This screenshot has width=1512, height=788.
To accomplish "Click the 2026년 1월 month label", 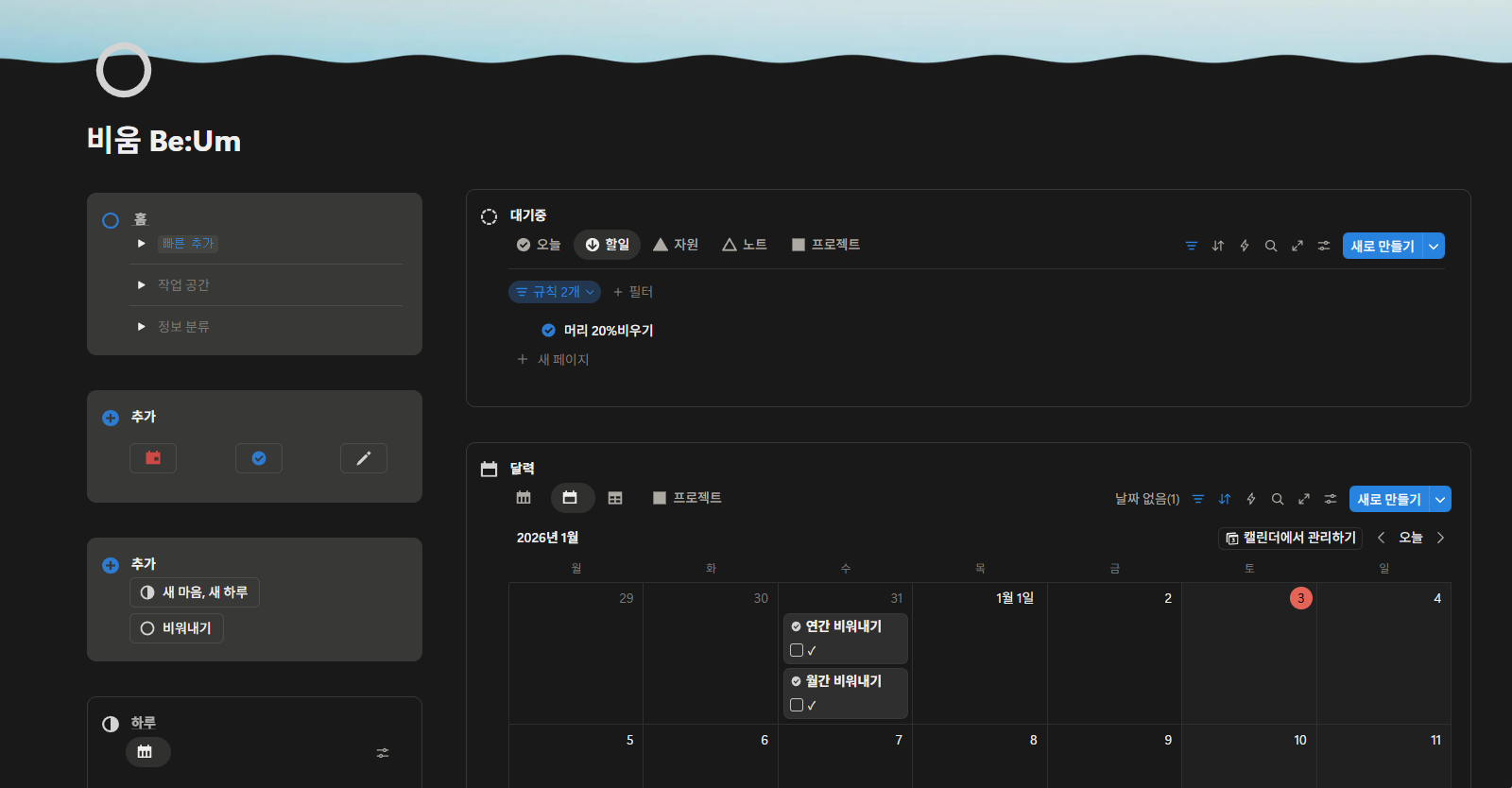I will (548, 538).
